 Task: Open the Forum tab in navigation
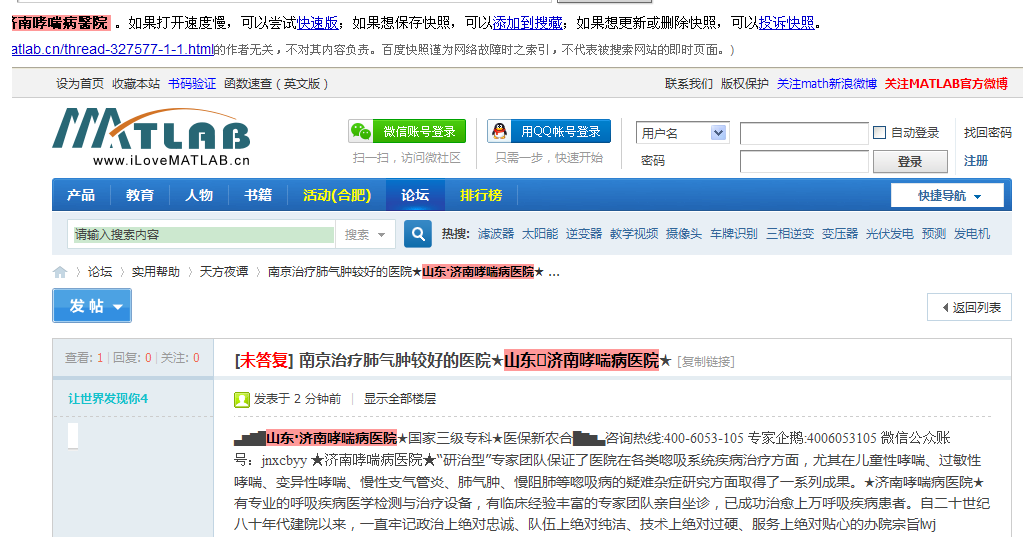415,195
